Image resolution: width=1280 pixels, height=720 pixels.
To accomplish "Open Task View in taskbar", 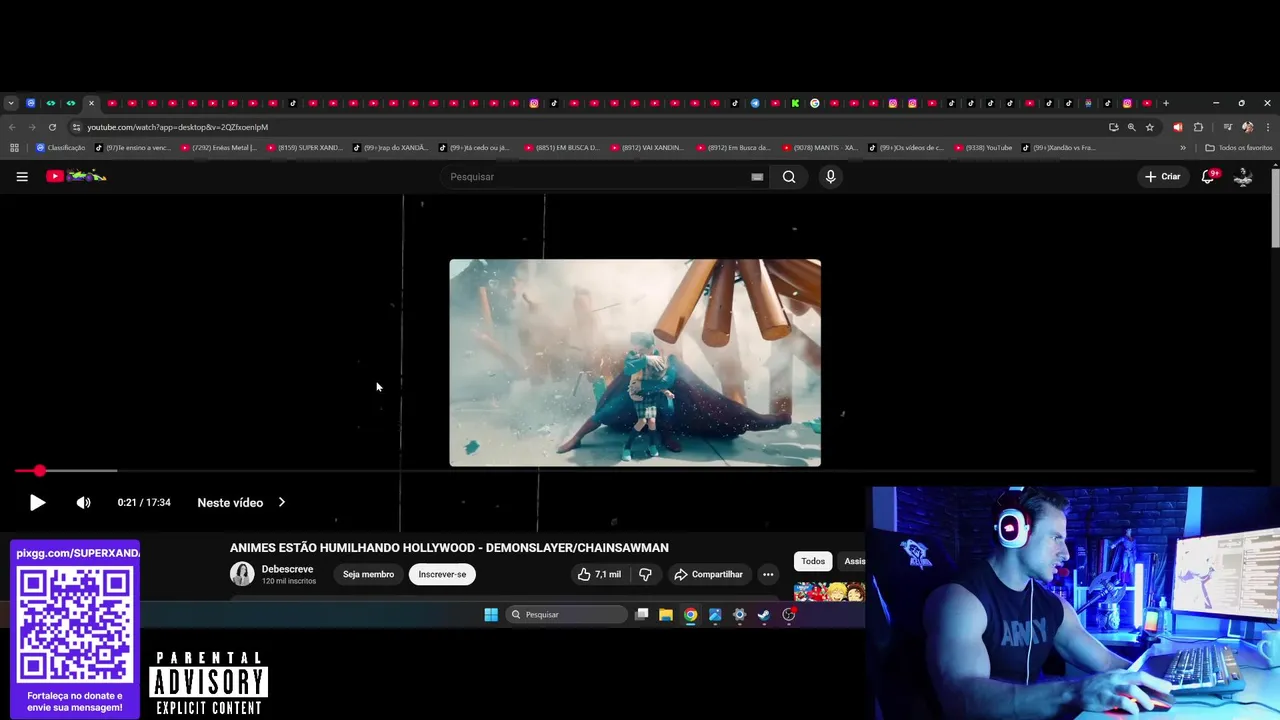I will (x=642, y=615).
